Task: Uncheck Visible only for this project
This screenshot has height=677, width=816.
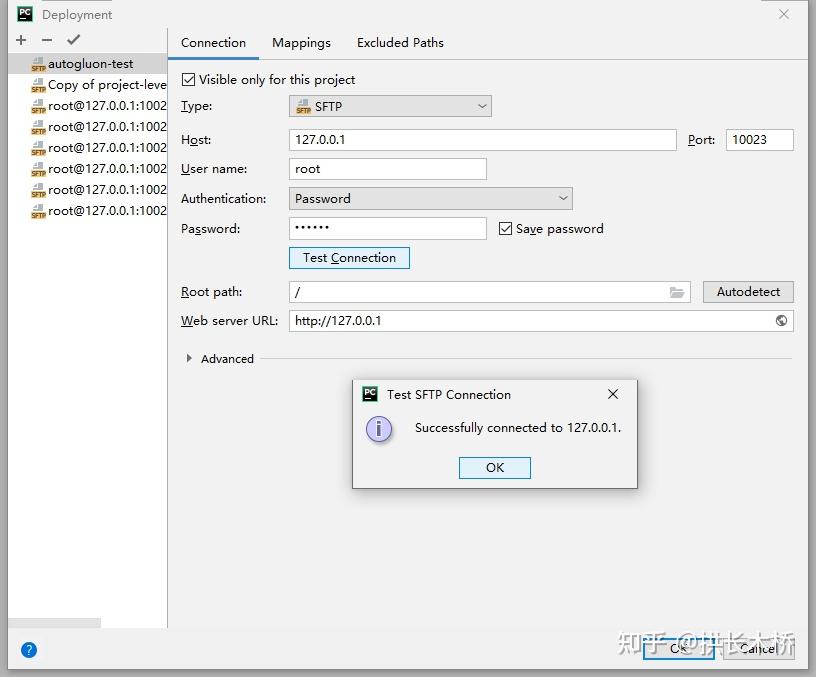Action: point(187,79)
